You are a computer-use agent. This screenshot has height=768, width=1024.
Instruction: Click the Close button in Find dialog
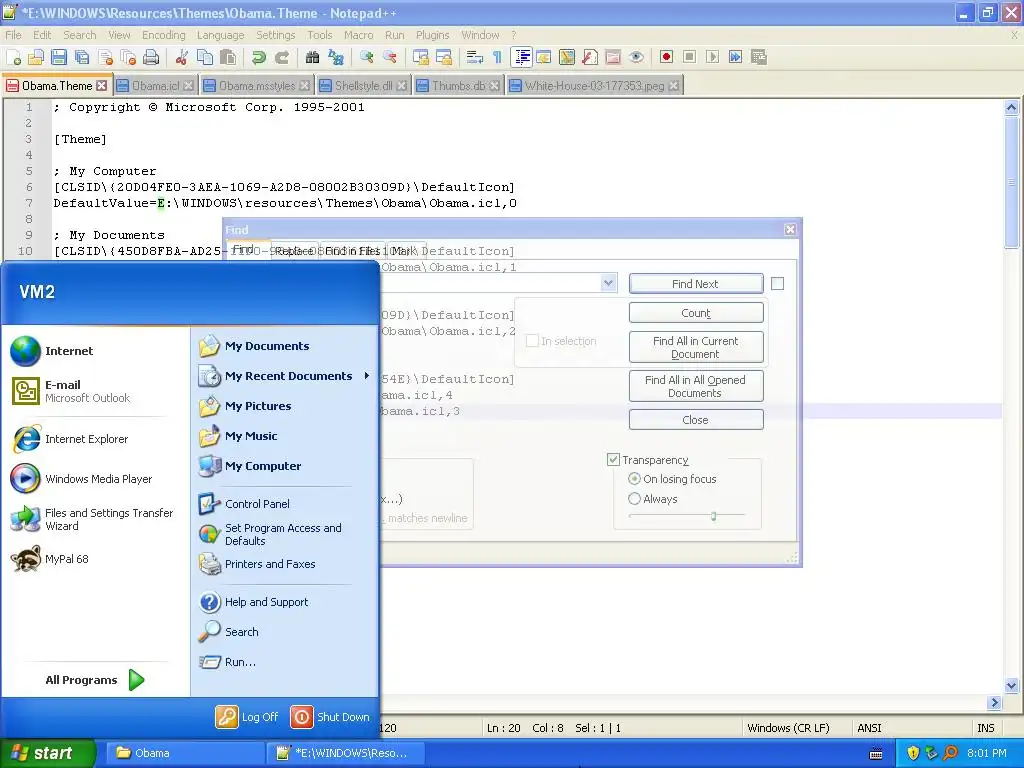pyautogui.click(x=696, y=420)
